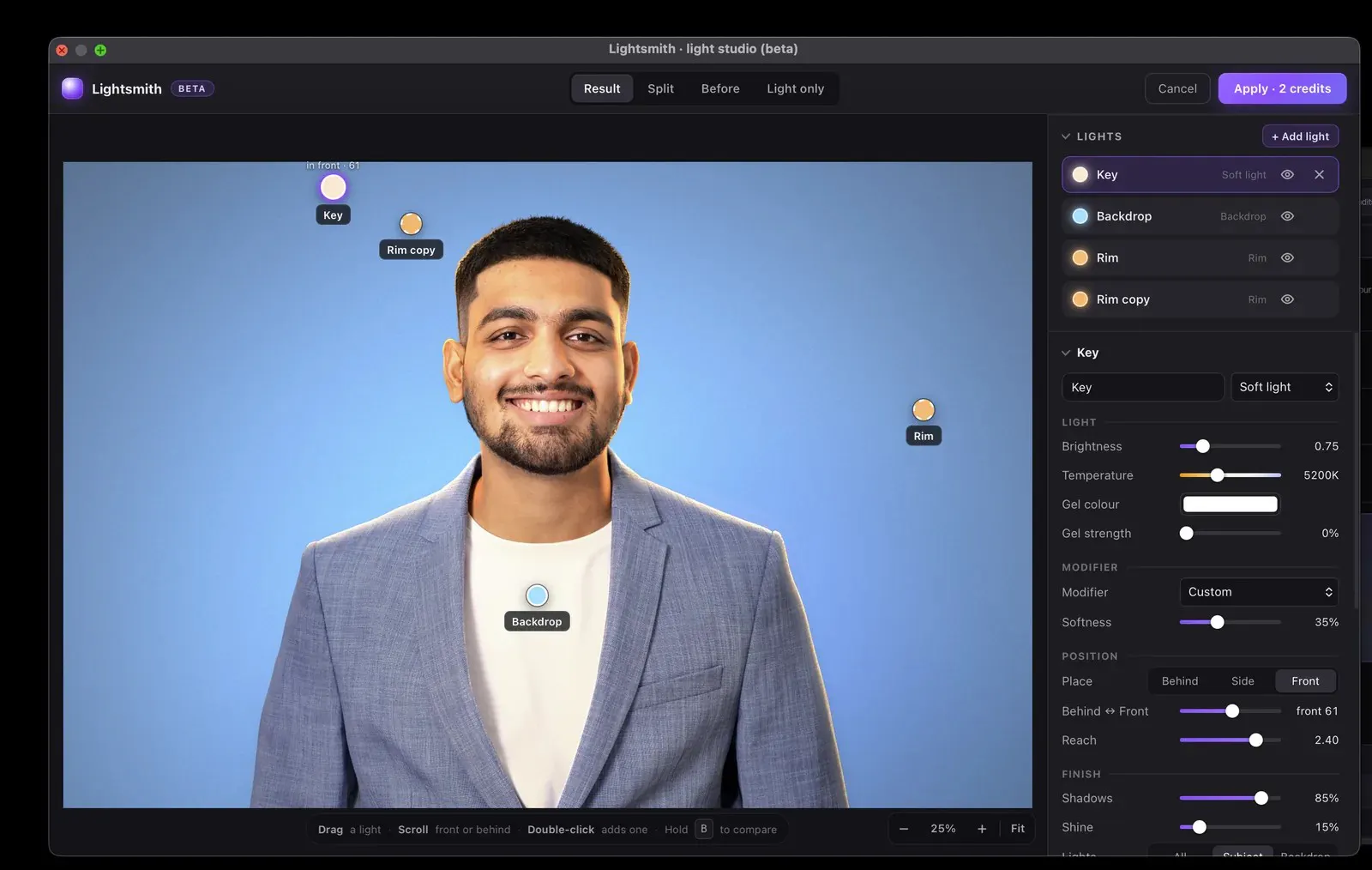This screenshot has width=1372, height=870.
Task: Toggle Backdrop light visibility
Action: [1287, 216]
